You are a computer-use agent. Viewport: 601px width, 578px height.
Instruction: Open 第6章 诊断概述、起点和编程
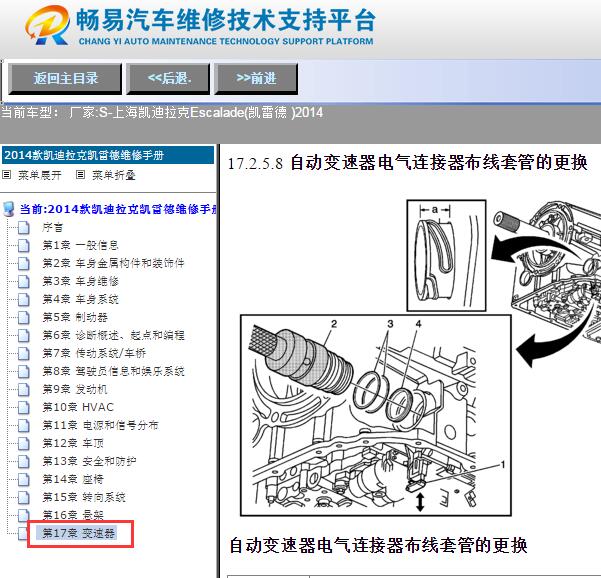pyautogui.click(x=113, y=335)
